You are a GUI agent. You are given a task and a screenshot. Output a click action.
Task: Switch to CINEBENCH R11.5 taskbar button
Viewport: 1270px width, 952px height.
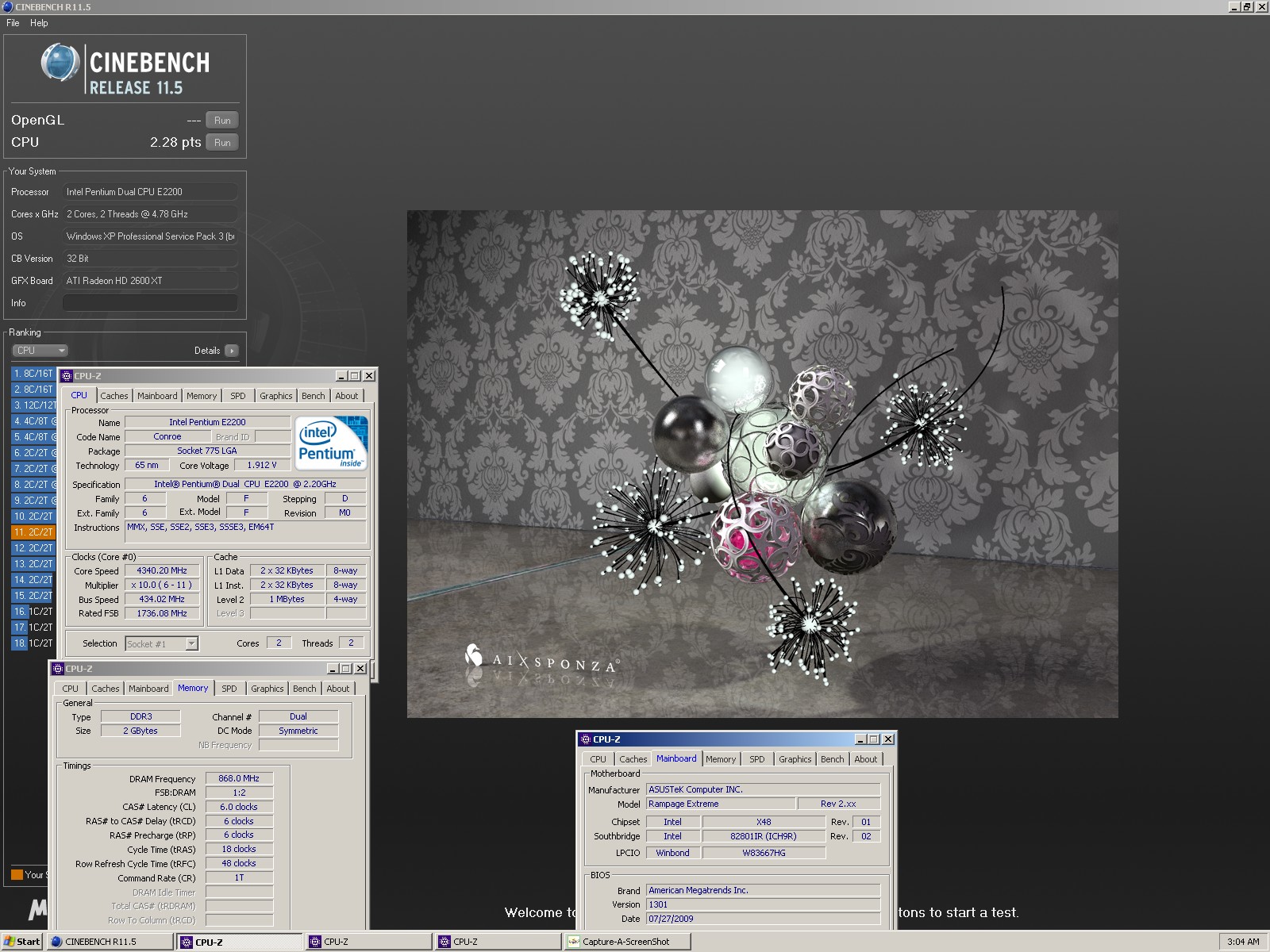tap(110, 942)
